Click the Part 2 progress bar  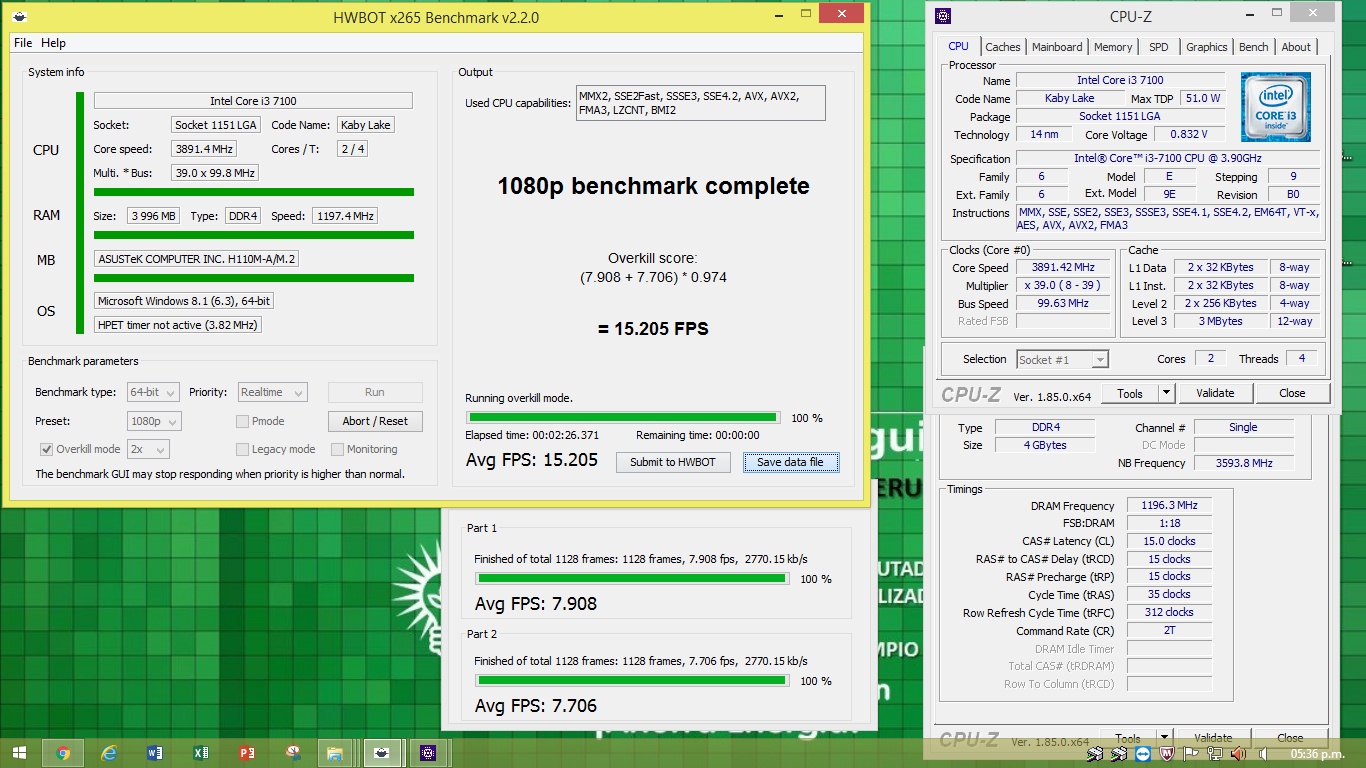click(632, 680)
